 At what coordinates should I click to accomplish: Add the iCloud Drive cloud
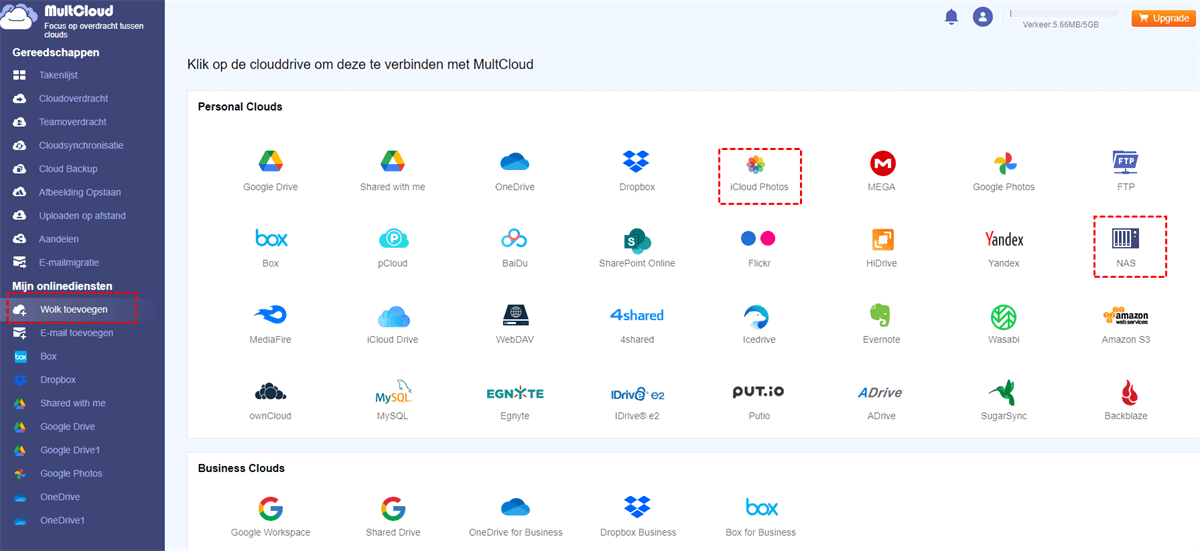tap(392, 316)
